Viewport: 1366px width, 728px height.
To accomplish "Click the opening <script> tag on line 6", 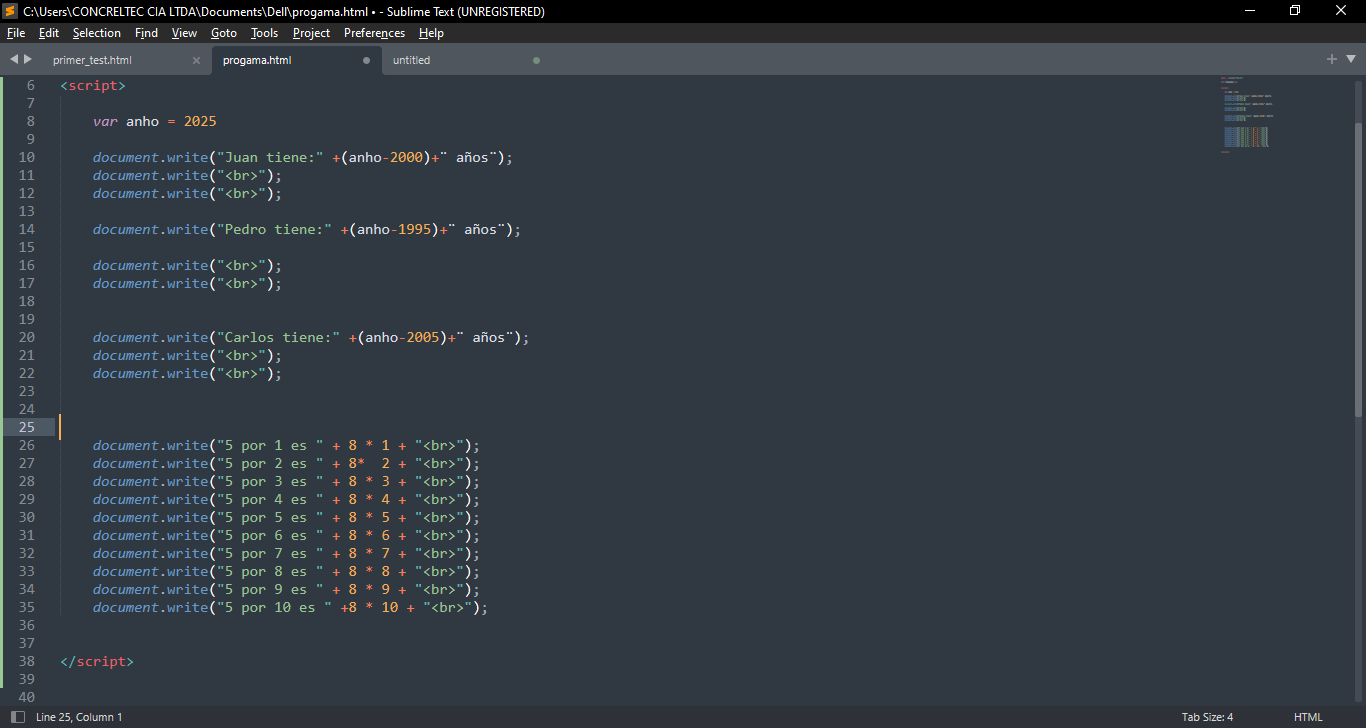I will (93, 85).
